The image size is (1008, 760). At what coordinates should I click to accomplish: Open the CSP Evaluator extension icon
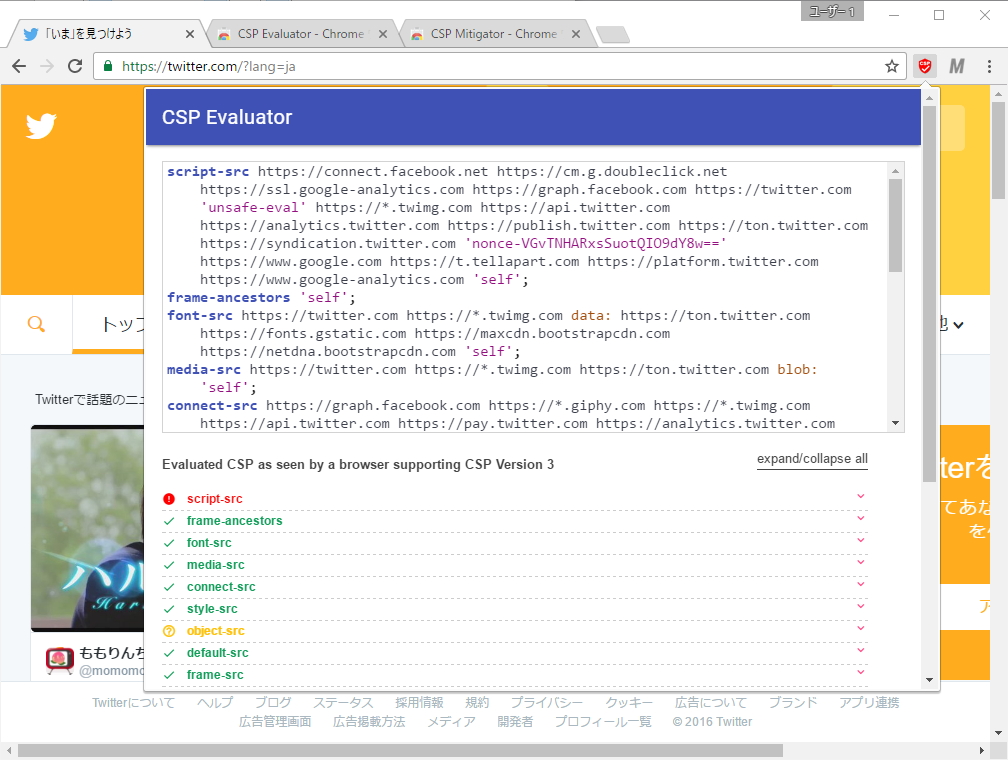tap(924, 66)
